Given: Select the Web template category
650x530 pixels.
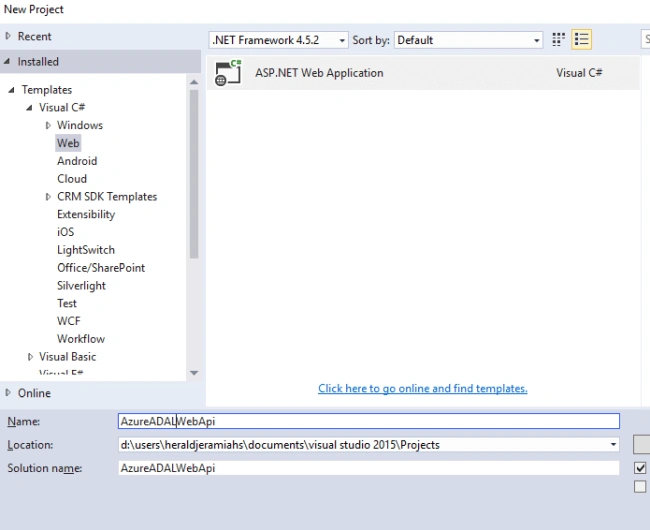Looking at the screenshot, I should [x=68, y=143].
